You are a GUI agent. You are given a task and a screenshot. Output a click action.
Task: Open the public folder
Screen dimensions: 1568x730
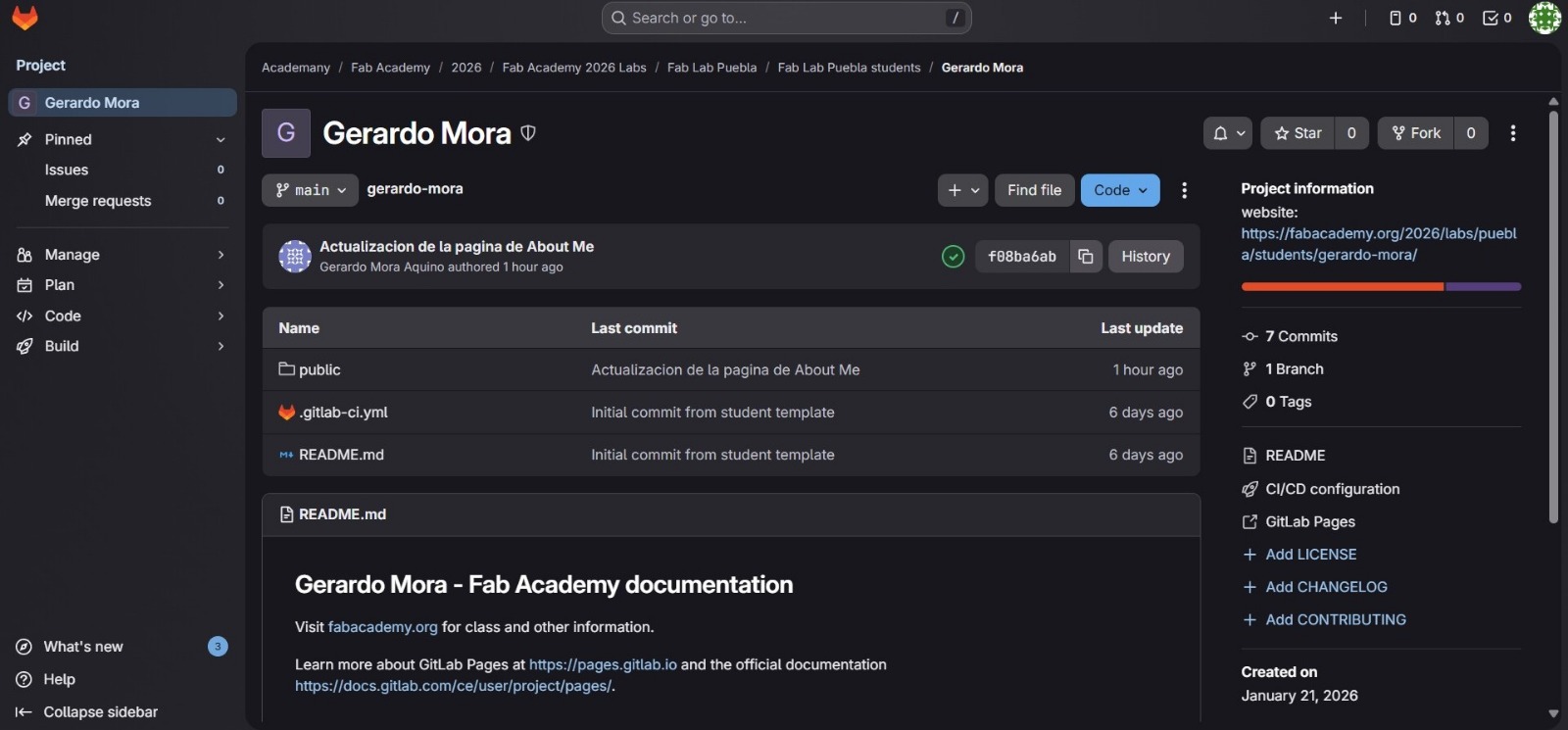tap(319, 370)
